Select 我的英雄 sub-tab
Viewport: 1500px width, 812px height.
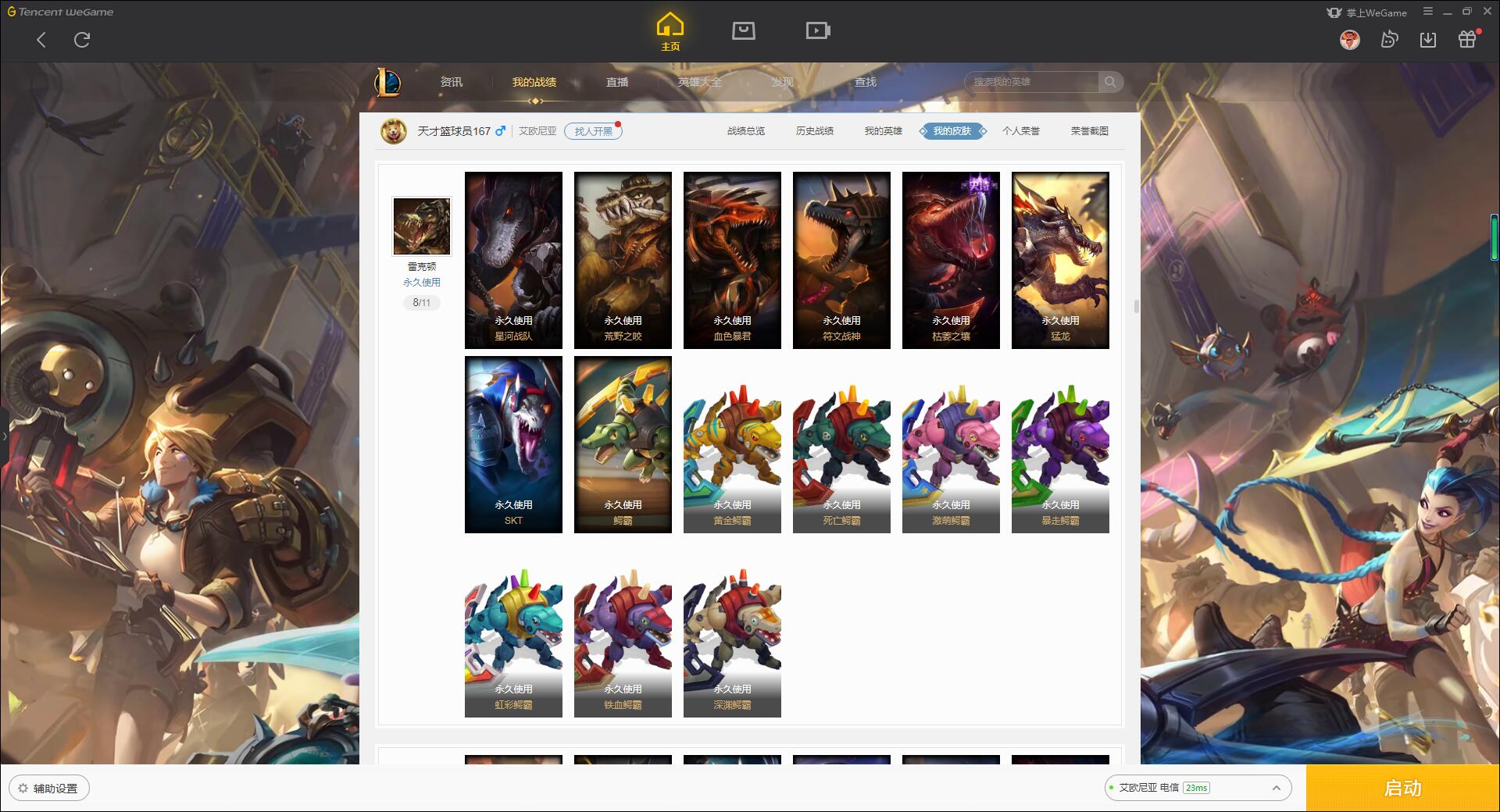883,131
